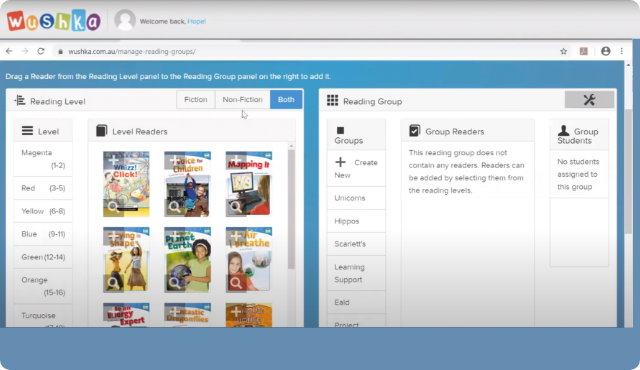Click magnifier on Air I Breathe cover

click(x=236, y=283)
